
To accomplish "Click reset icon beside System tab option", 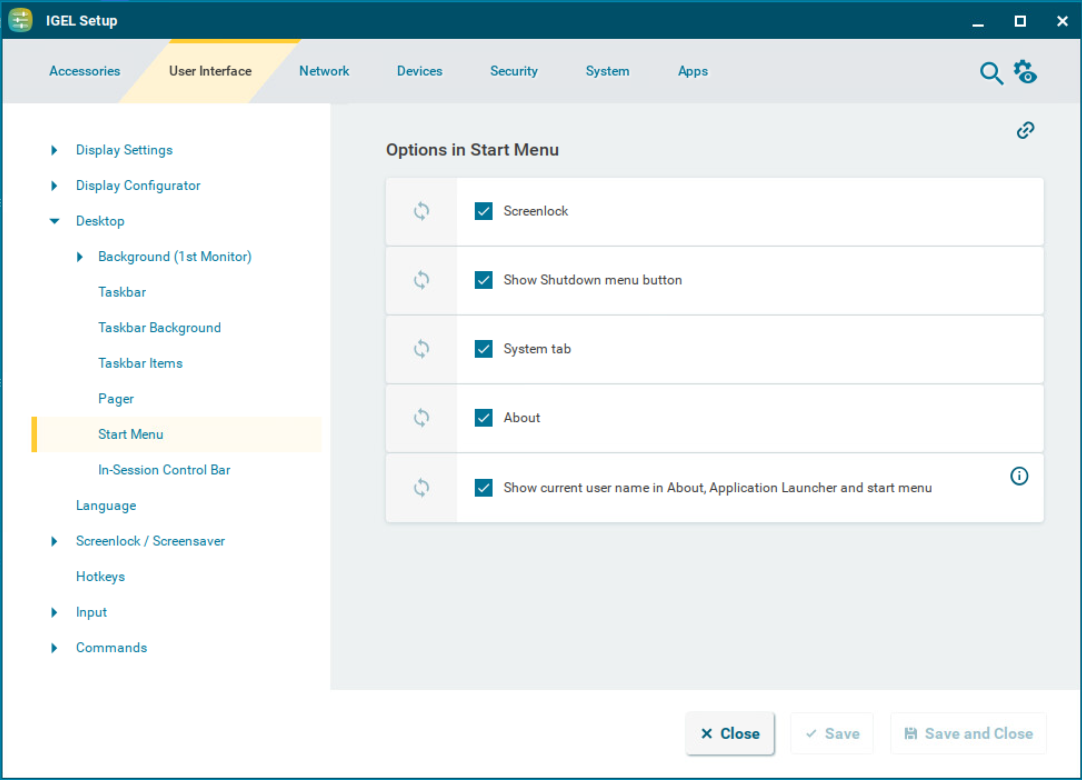I will click(x=422, y=349).
